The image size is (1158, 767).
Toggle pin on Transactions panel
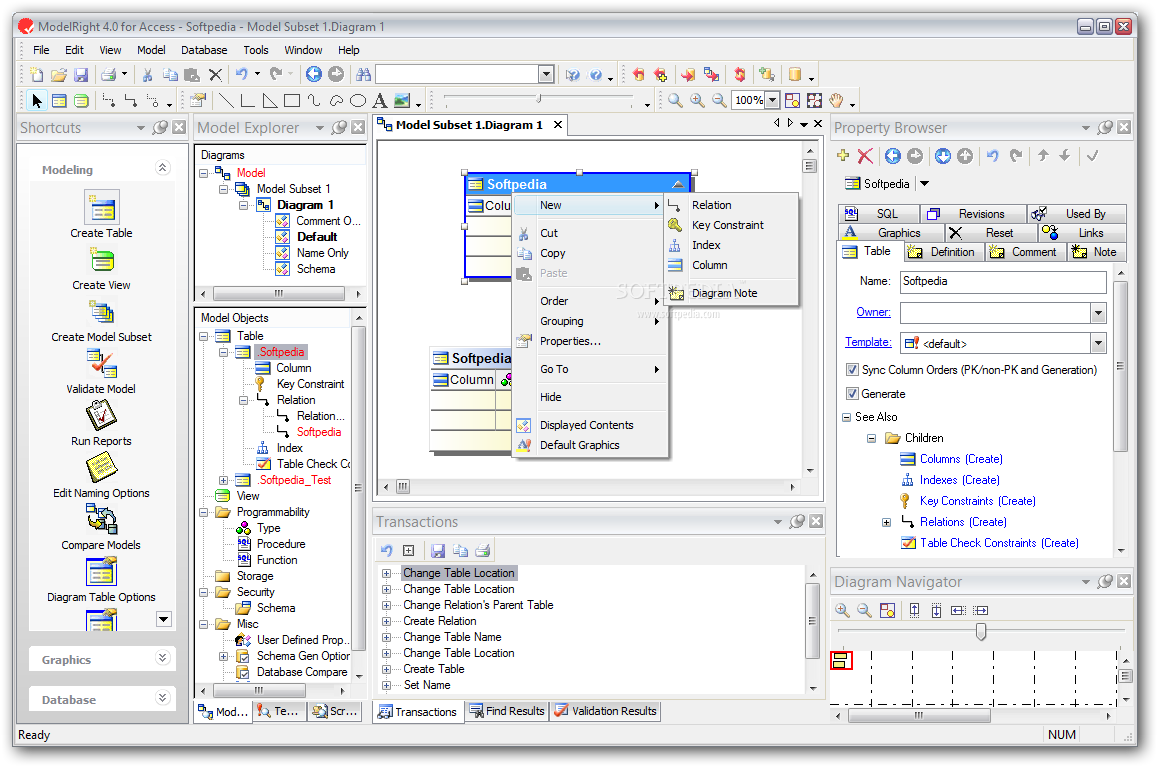pyautogui.click(x=797, y=522)
